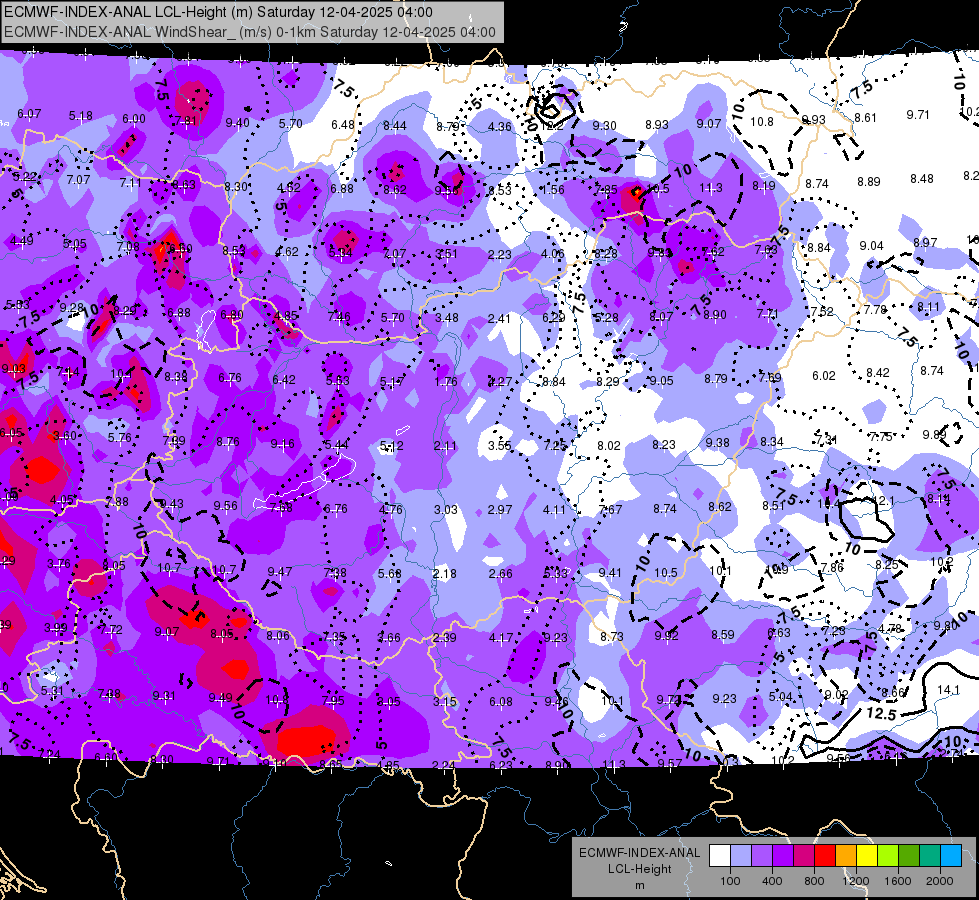Select the red legend swatch

coord(825,856)
